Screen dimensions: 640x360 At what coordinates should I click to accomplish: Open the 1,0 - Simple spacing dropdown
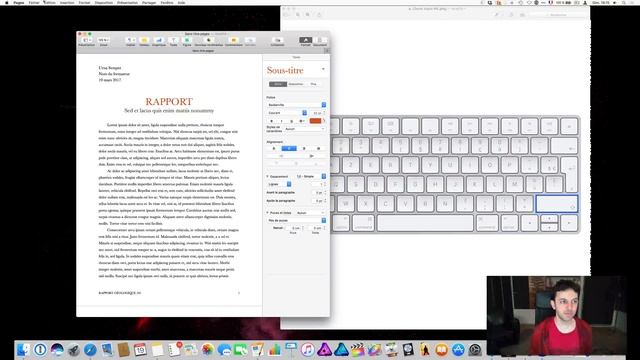tap(311, 176)
